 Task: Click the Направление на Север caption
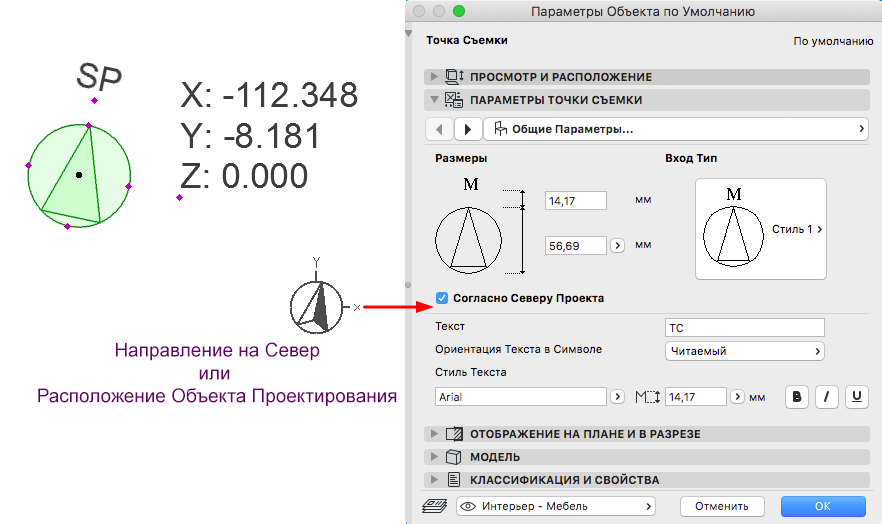tap(217, 350)
